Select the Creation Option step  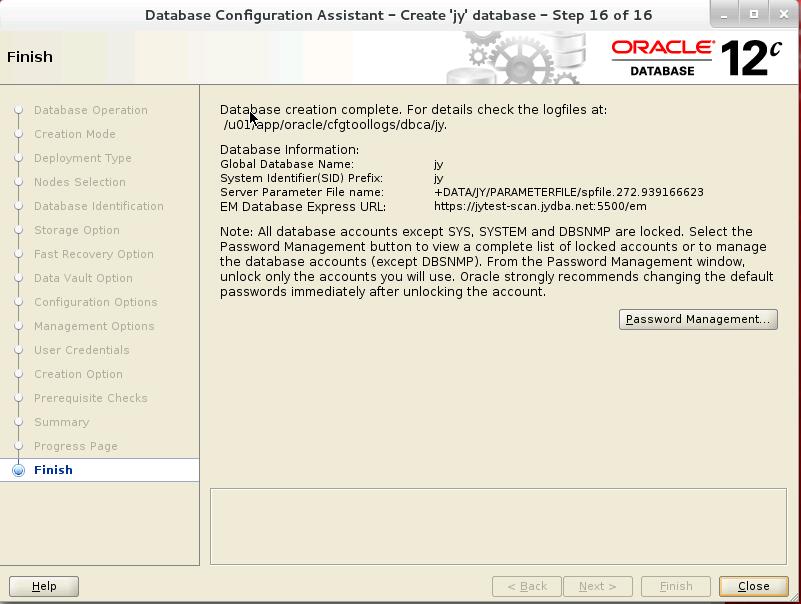pyautogui.click(x=78, y=375)
